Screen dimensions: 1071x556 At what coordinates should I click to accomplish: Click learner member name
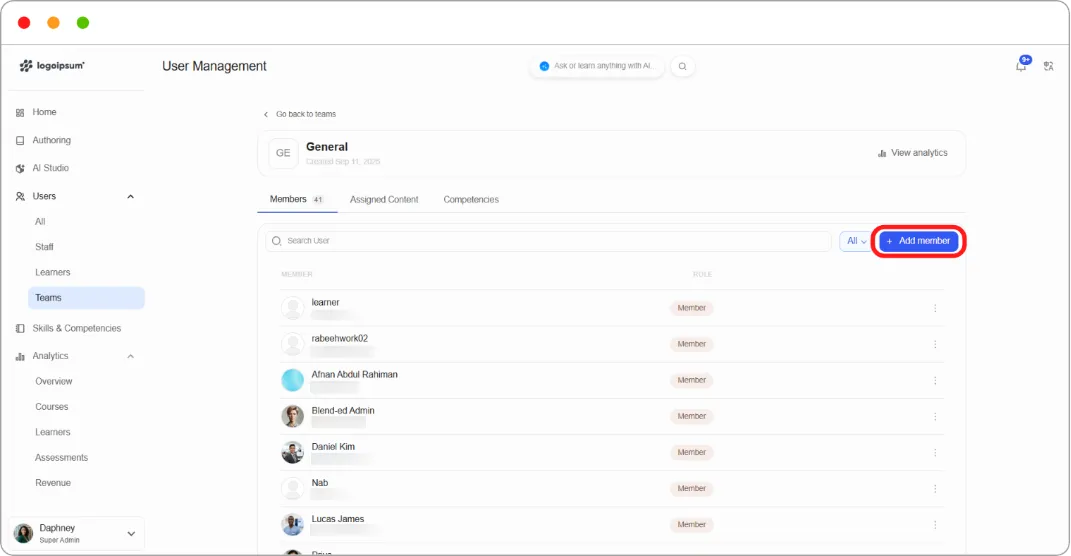click(x=325, y=303)
